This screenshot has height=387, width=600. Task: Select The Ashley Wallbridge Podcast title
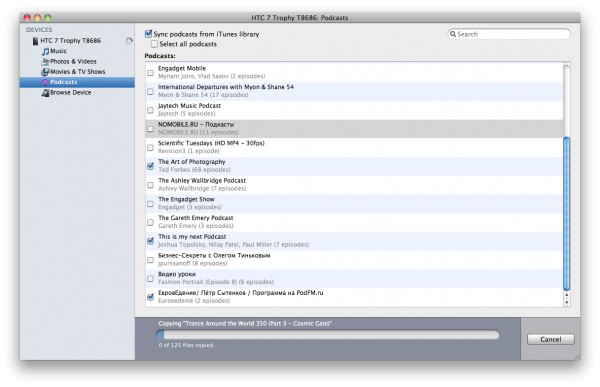[x=202, y=181]
